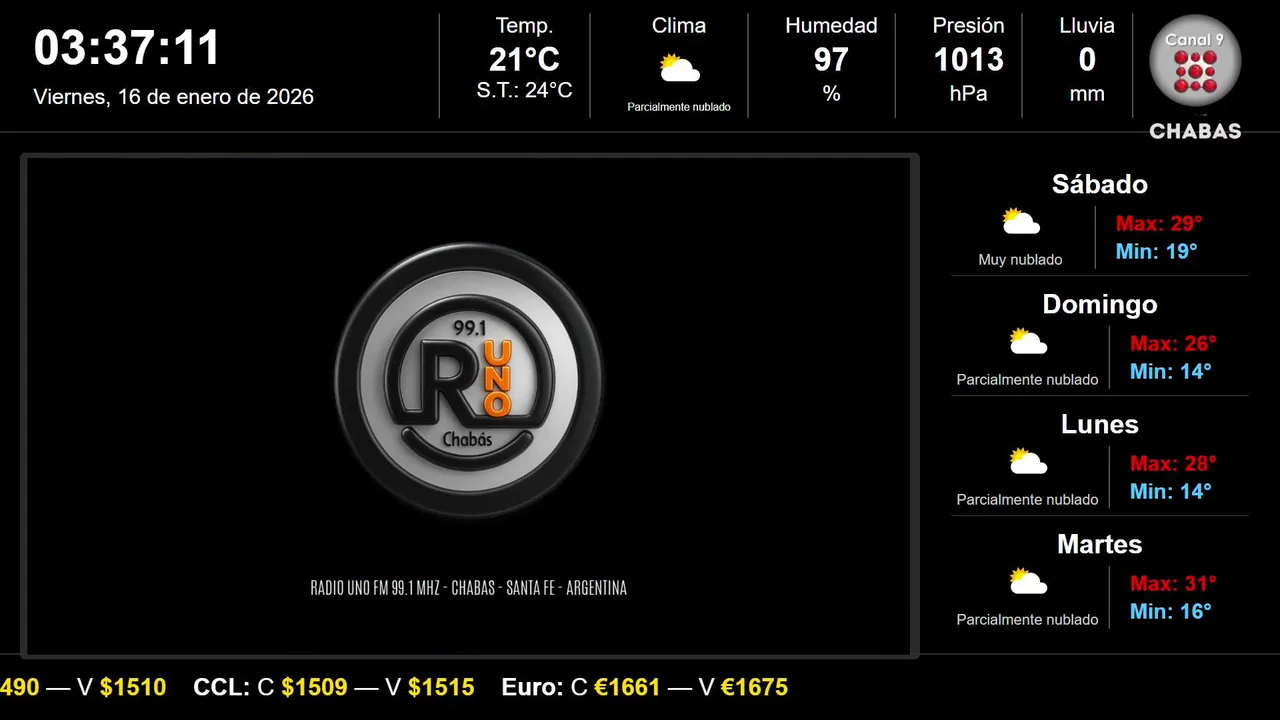Click the date Viernes, 16 de enero de 2026
Screen dimensions: 1280x720
click(174, 97)
